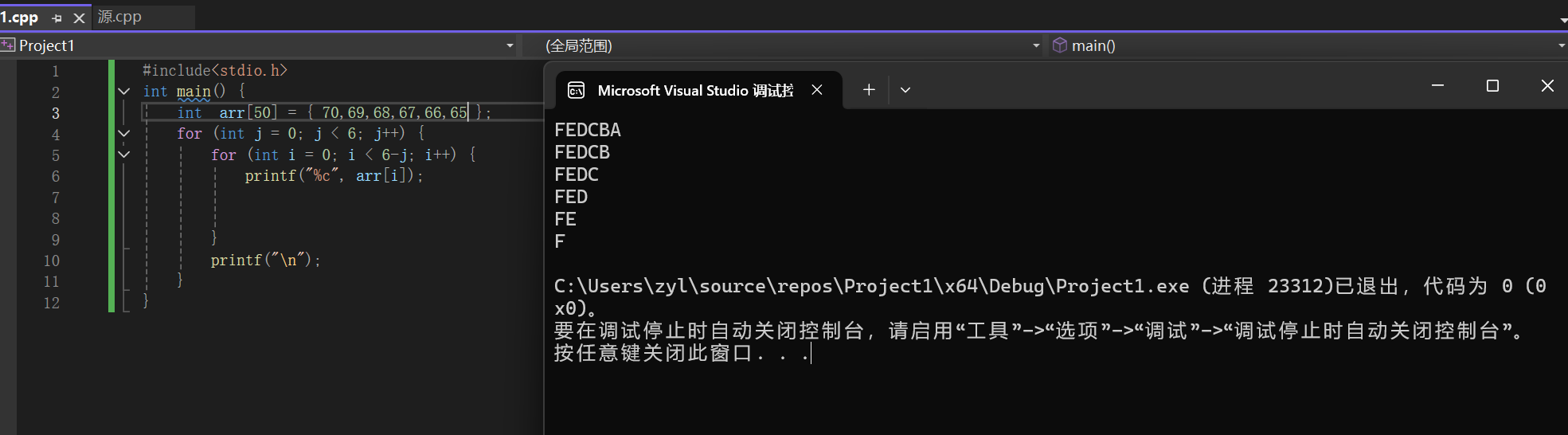Screen dimensions: 1568x435
Task: Place cursor on printf line 6
Action: [x=334, y=176]
